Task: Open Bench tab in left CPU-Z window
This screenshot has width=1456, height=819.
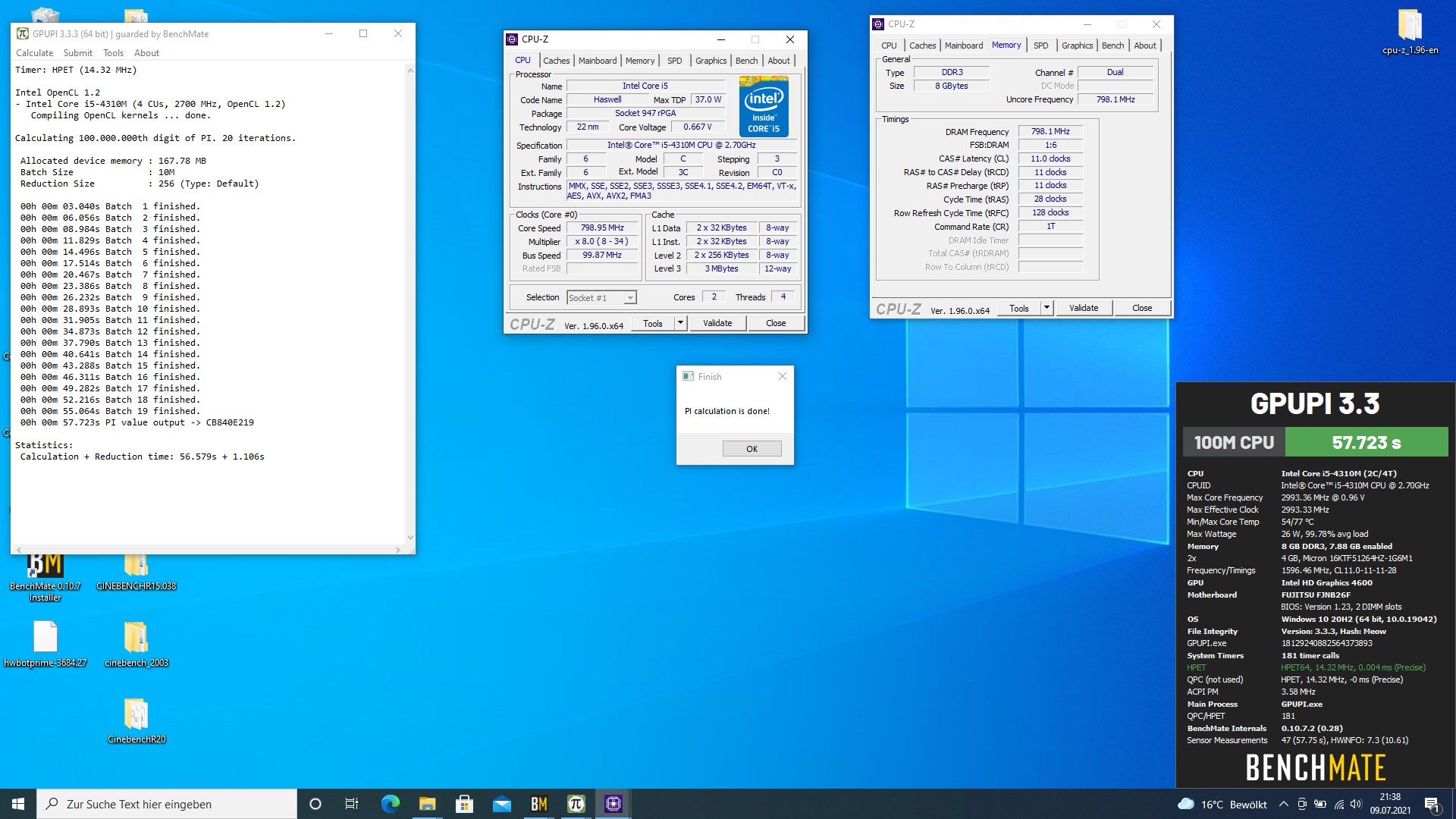Action: coord(746,61)
